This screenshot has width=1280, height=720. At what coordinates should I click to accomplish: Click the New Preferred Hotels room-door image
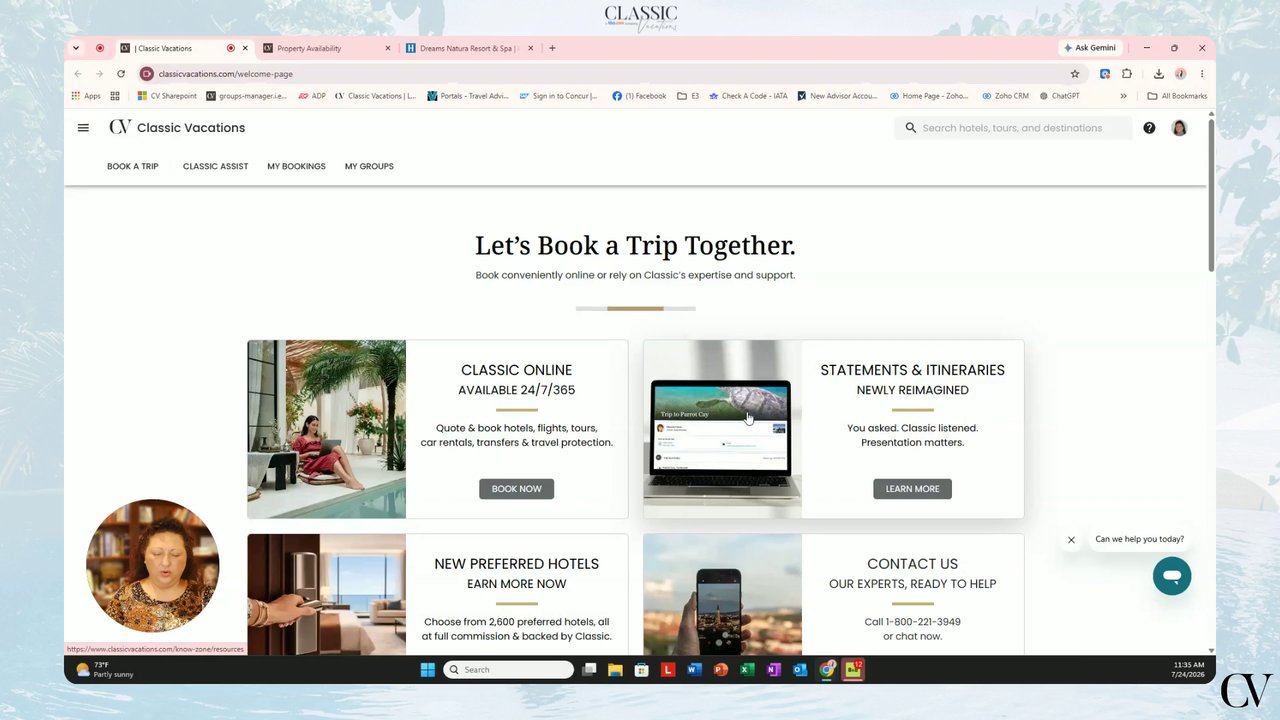coord(327,594)
